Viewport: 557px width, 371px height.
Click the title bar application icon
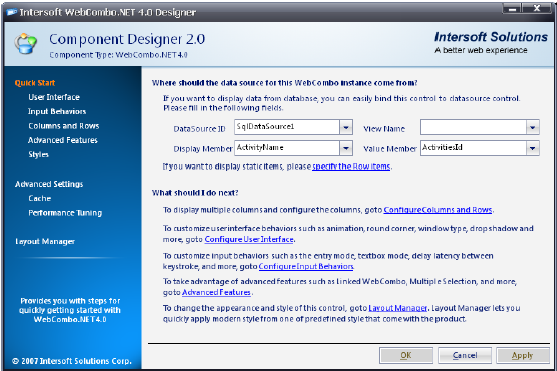11,12
